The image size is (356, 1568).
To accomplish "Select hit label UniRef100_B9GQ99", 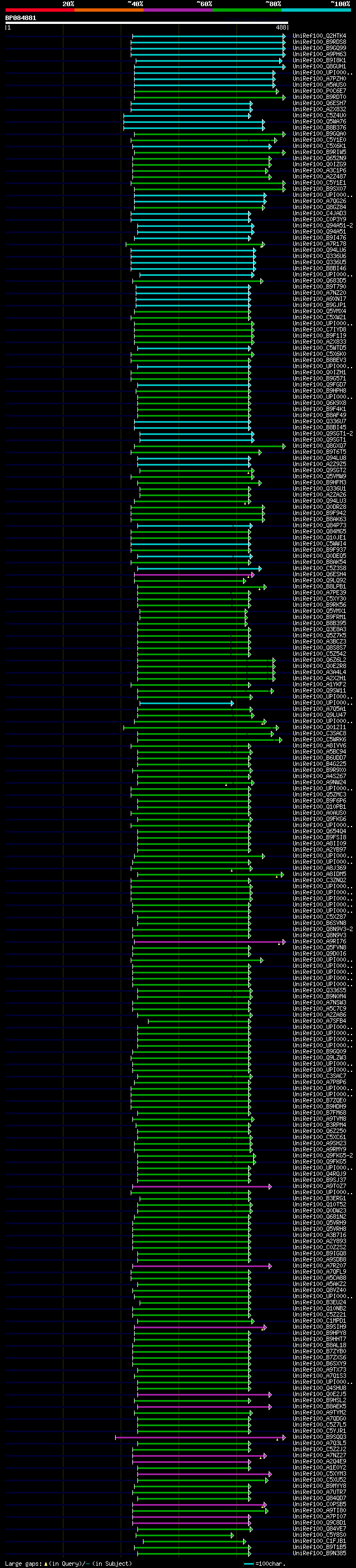I will click(x=319, y=48).
